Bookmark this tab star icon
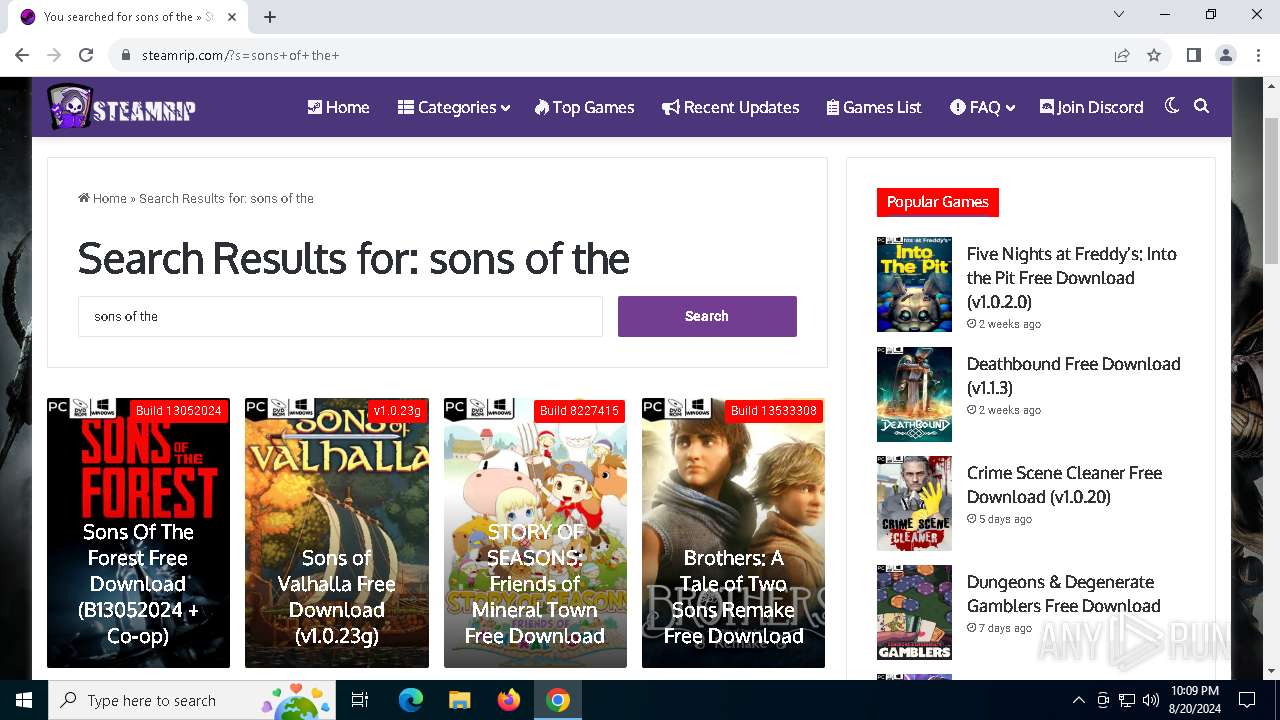1280x720 pixels. (1154, 55)
